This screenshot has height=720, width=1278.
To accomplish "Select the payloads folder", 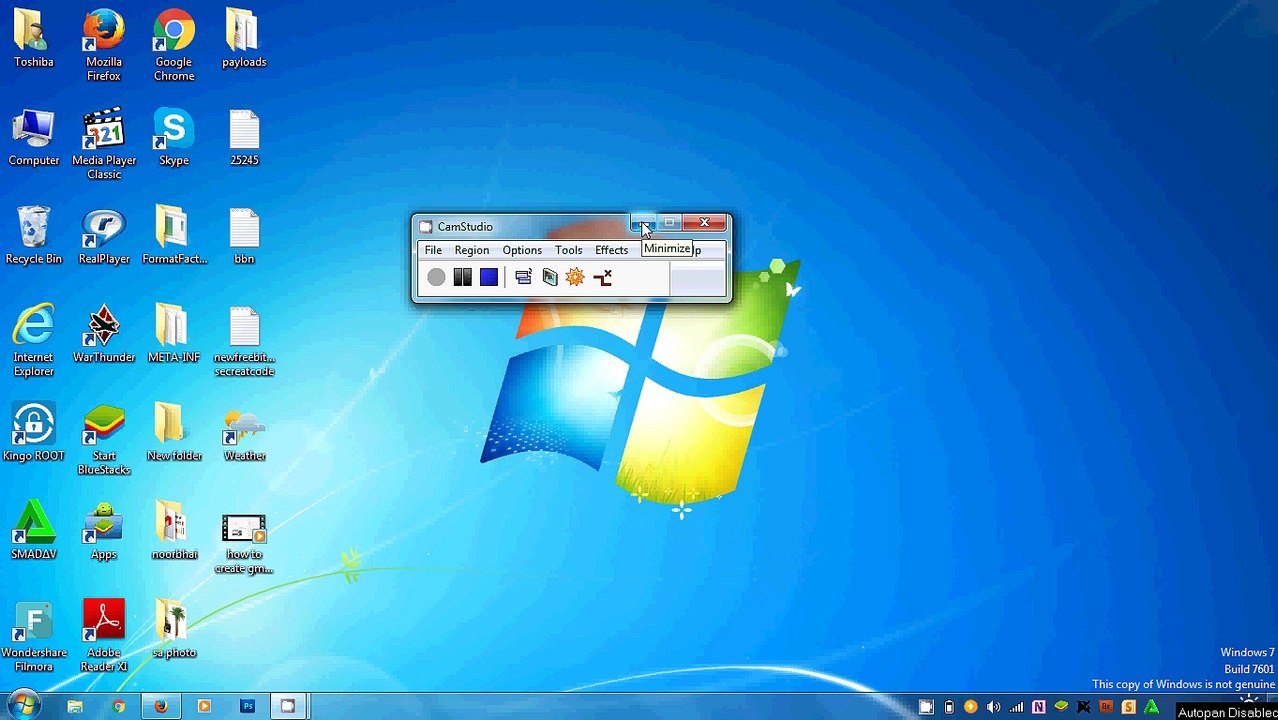I will pos(244,40).
